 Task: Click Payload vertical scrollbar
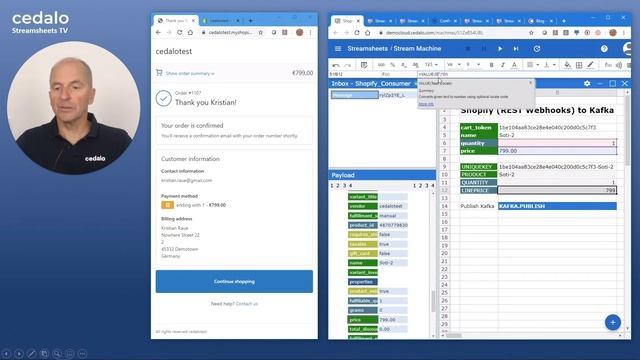[433, 301]
